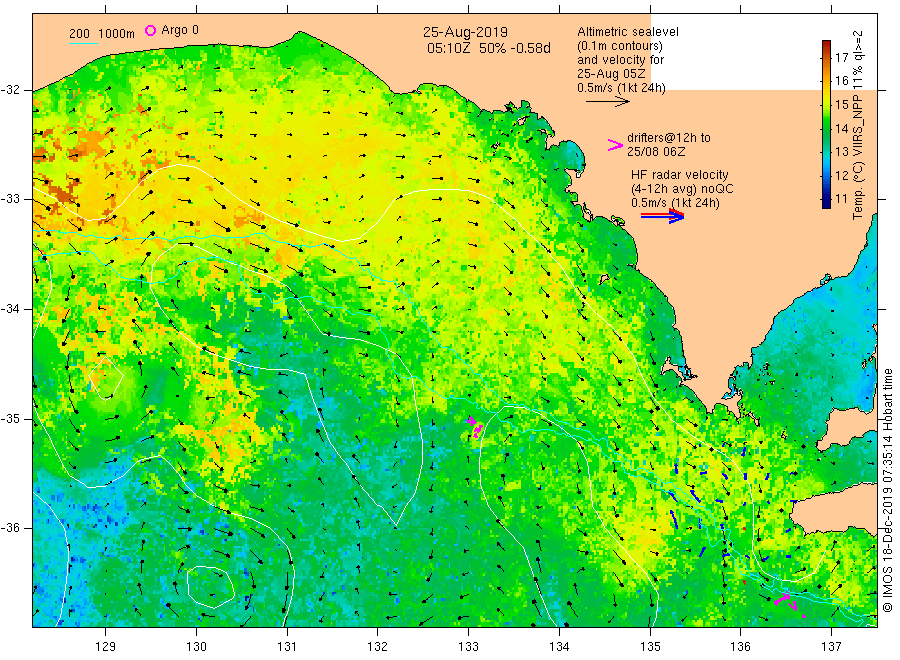Image resolution: width=900 pixels, height=660 pixels.
Task: Click the (4-12h avg) noQC text
Action: (x=682, y=189)
